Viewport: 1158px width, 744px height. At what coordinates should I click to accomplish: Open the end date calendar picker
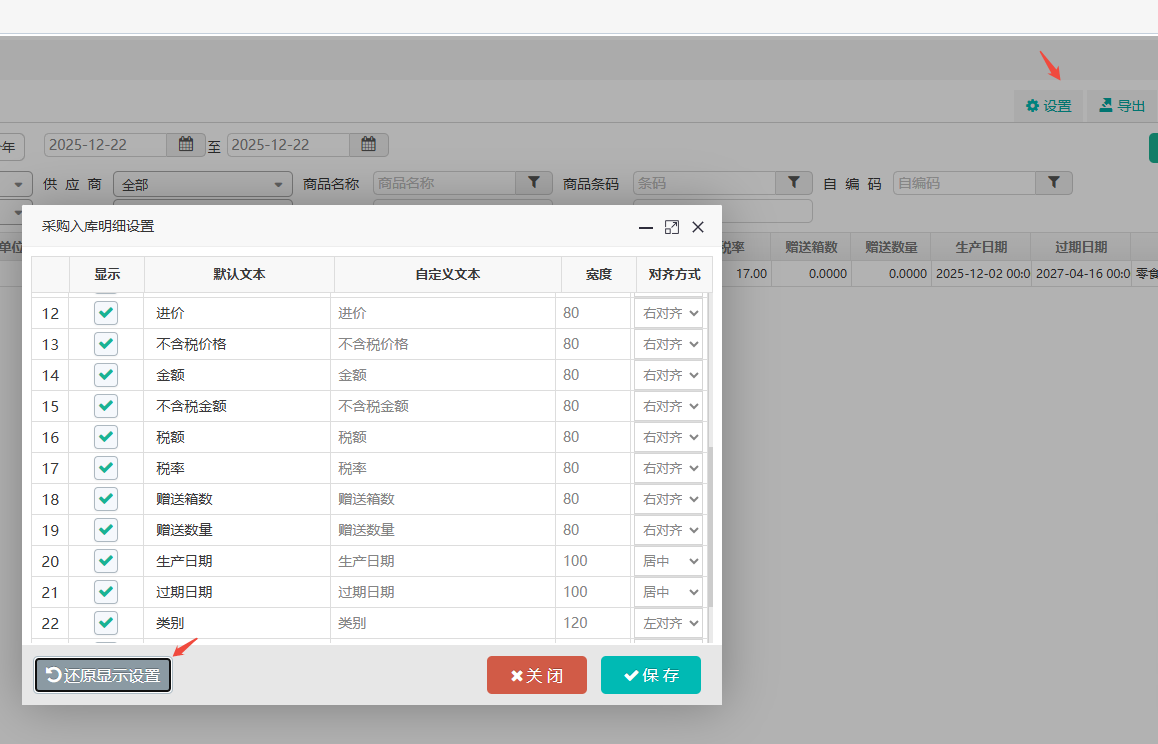pyautogui.click(x=368, y=145)
